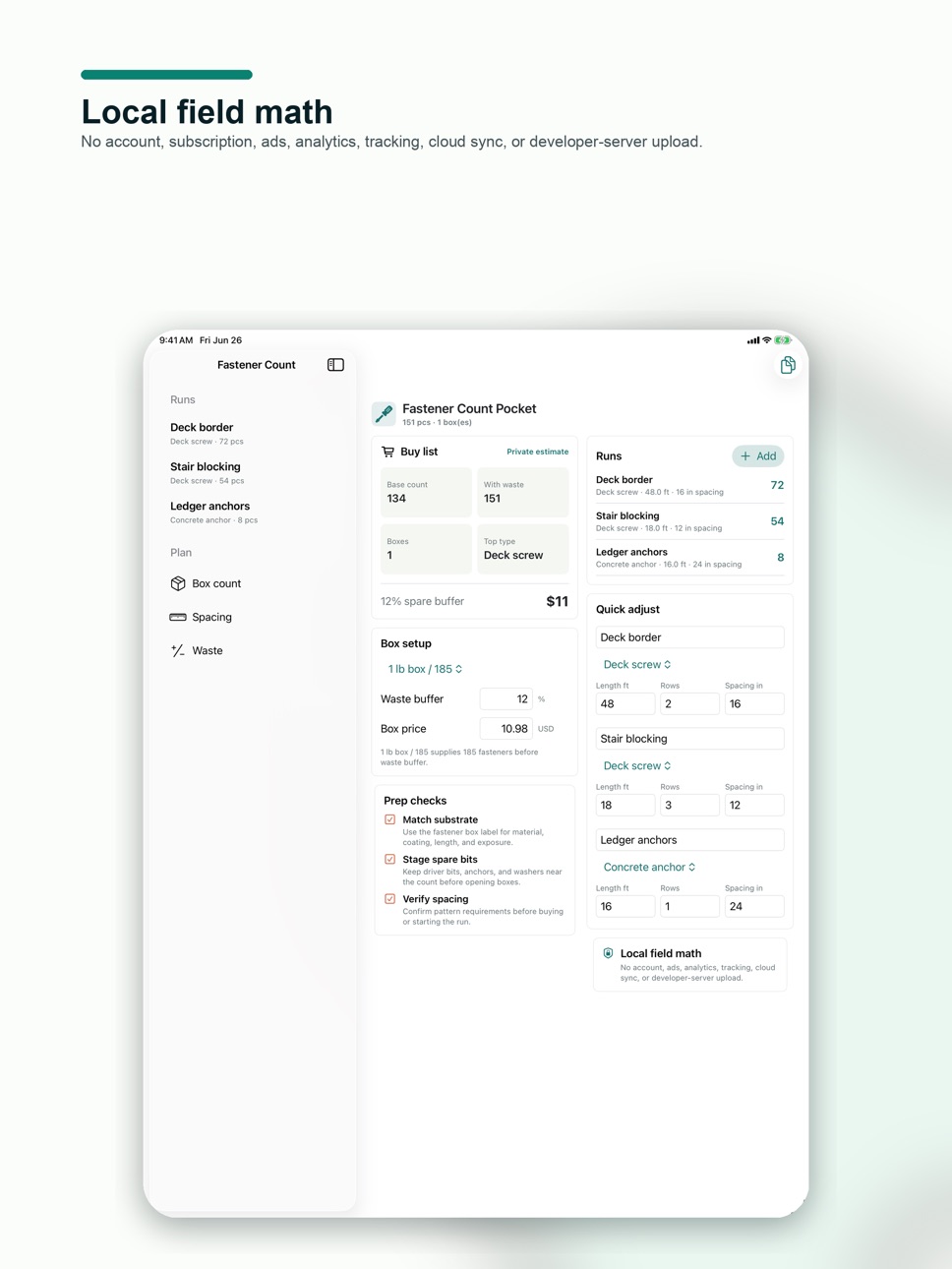Add a new run
This screenshot has width=952, height=1269.
(x=758, y=456)
